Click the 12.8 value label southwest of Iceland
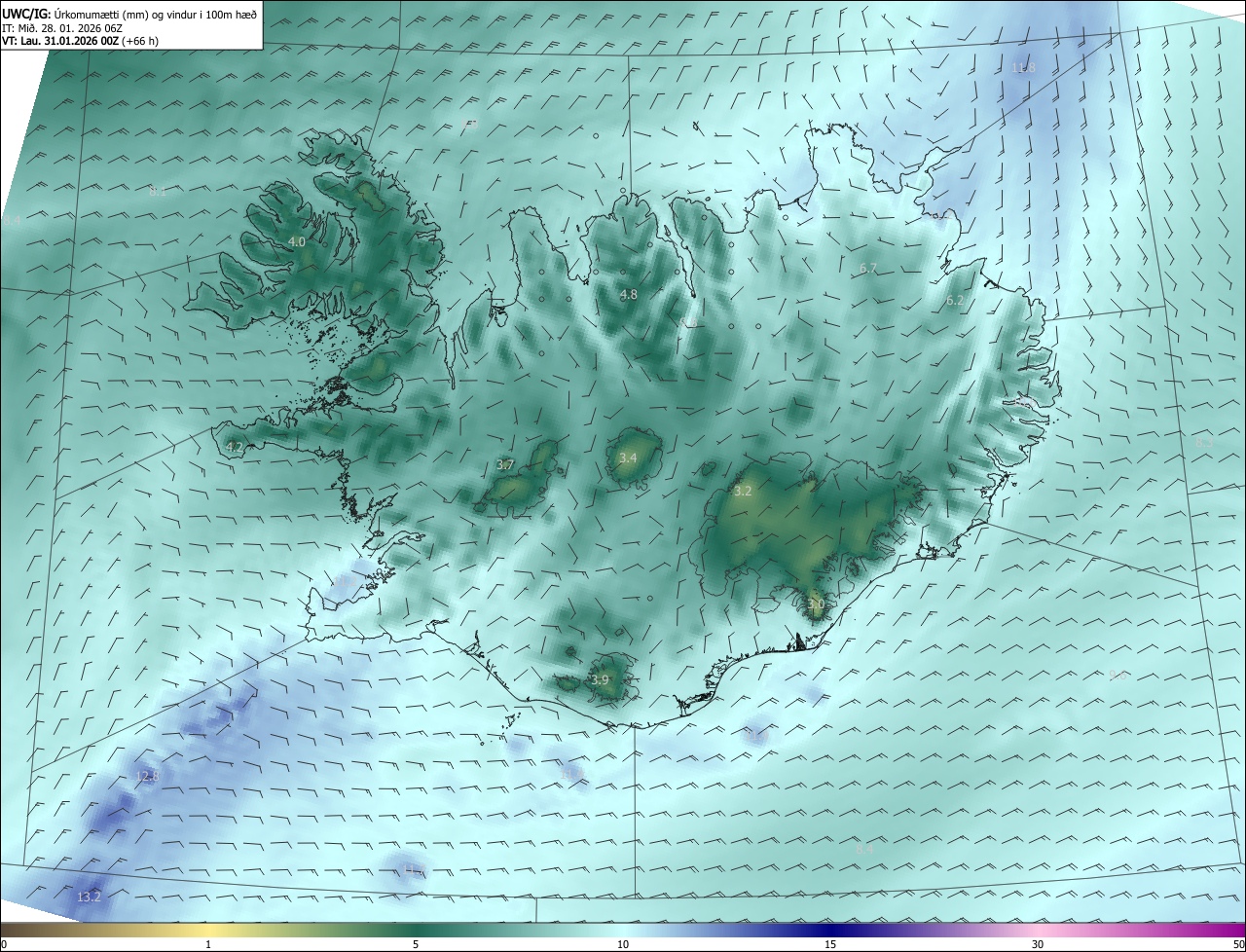1246x952 pixels. (x=147, y=776)
